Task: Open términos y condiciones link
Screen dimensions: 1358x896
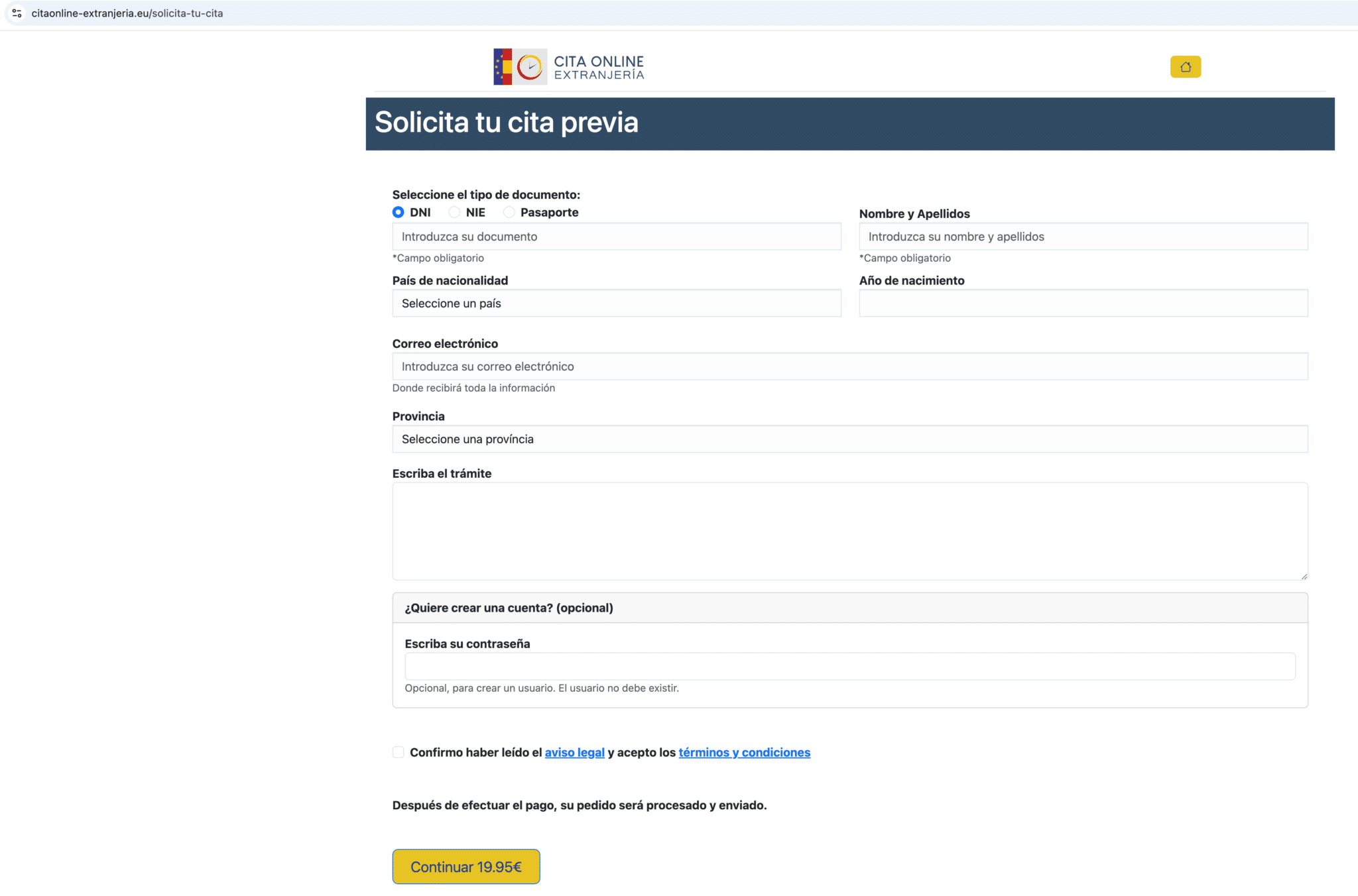Action: point(744,753)
